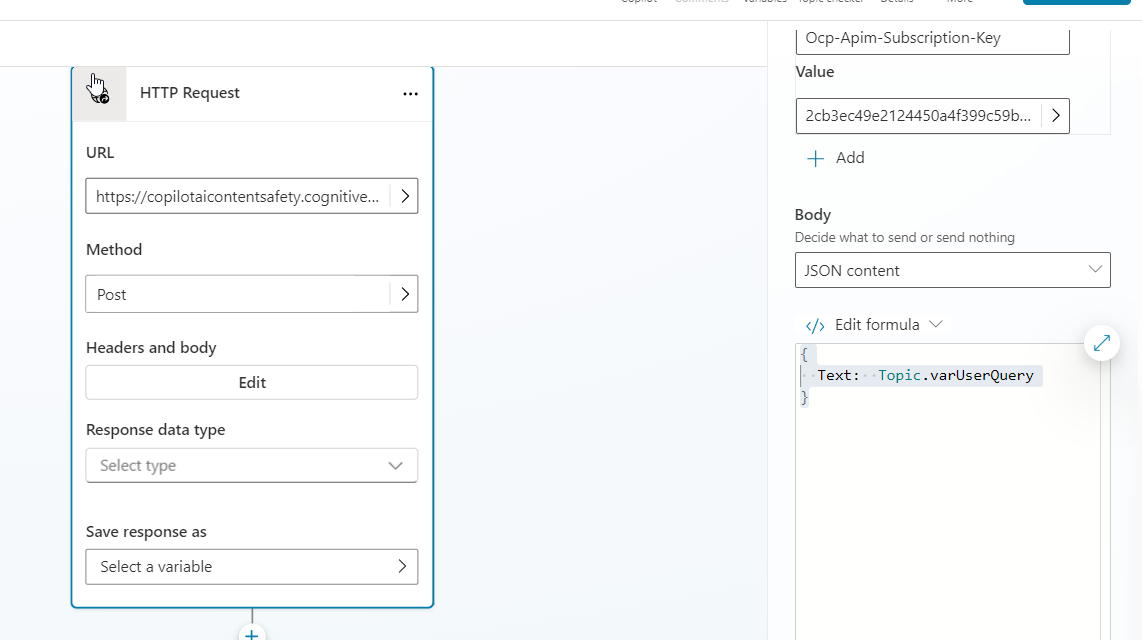Click the subscription key Value field
Viewport: 1142px width, 640px height.
(918, 116)
